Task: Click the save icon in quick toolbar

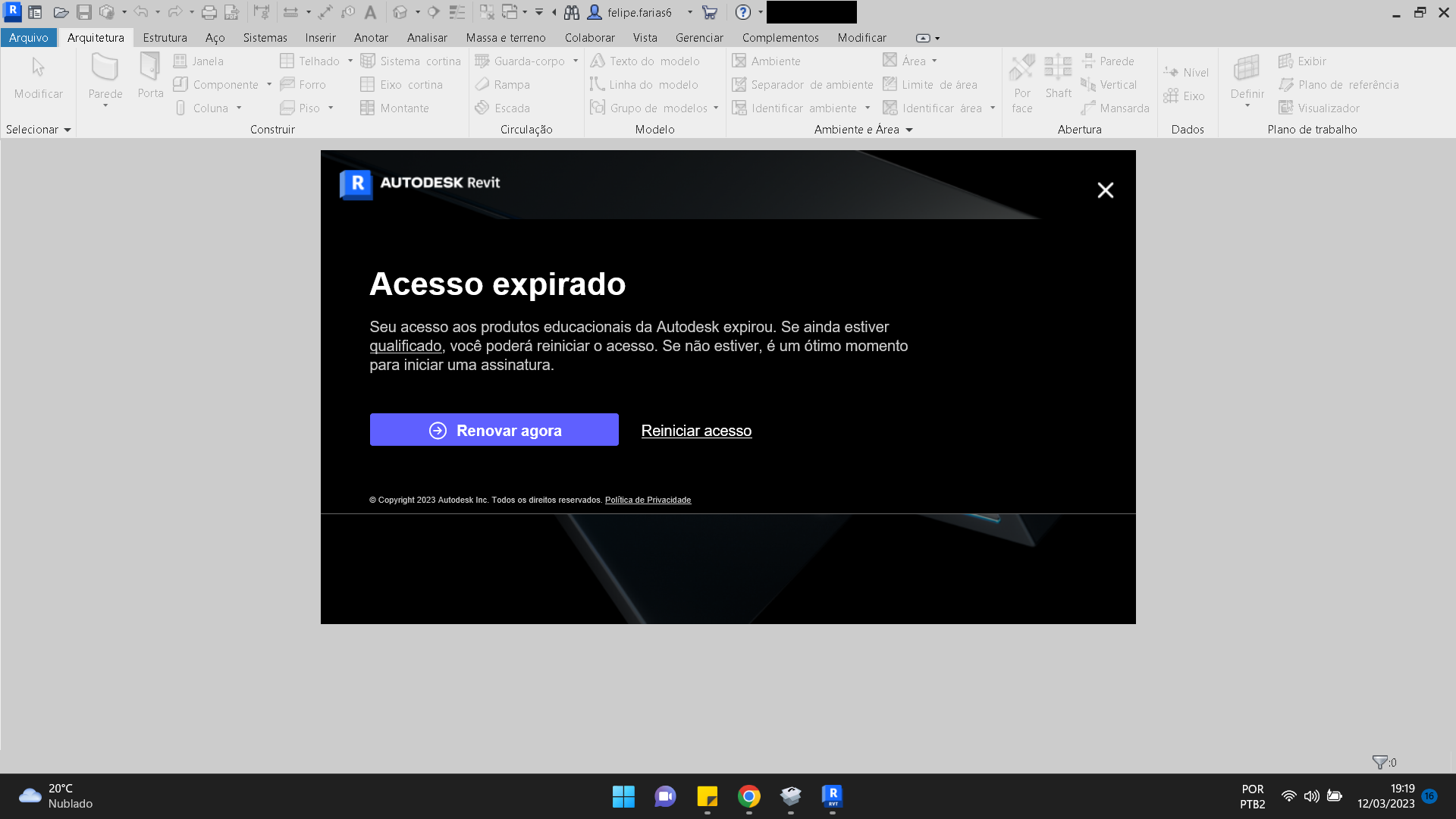Action: (84, 12)
